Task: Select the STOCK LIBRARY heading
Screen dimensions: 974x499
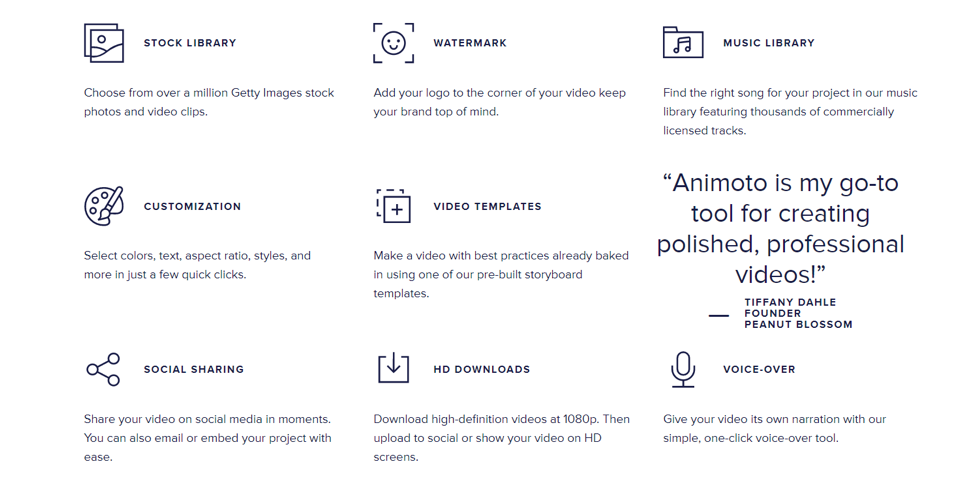Action: coord(190,43)
